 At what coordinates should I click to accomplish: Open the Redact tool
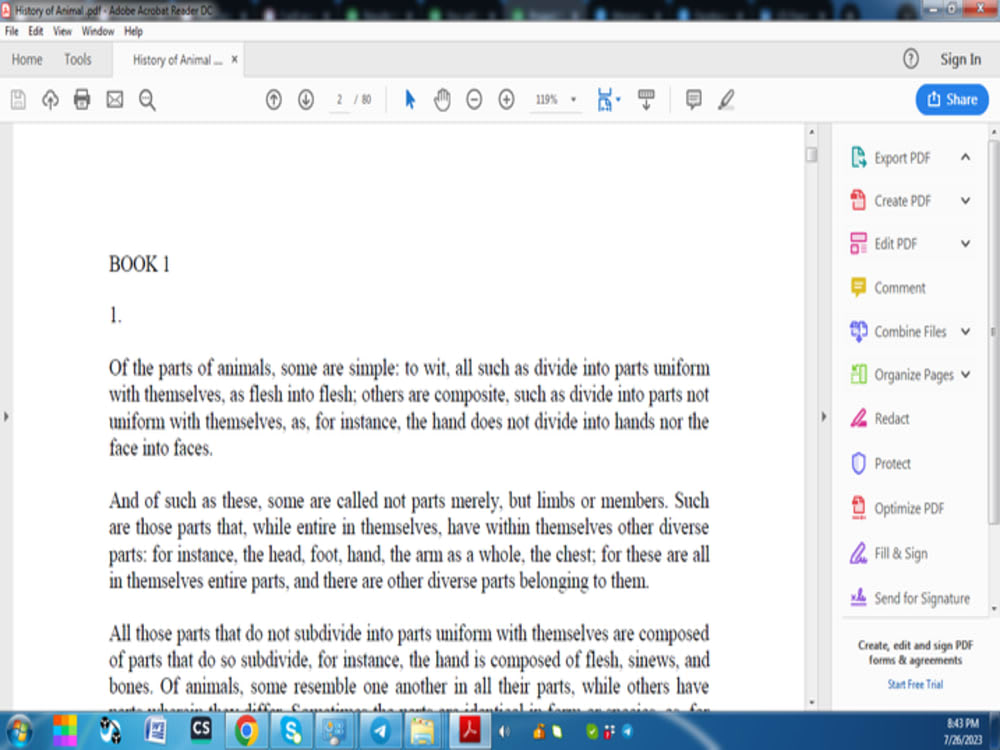(891, 419)
